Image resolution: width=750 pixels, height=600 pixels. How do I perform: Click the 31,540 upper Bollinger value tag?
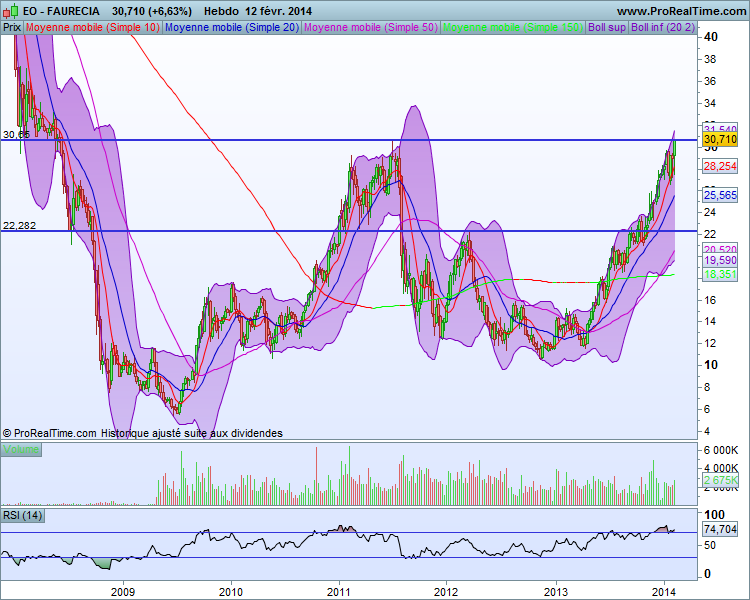pyautogui.click(x=720, y=128)
